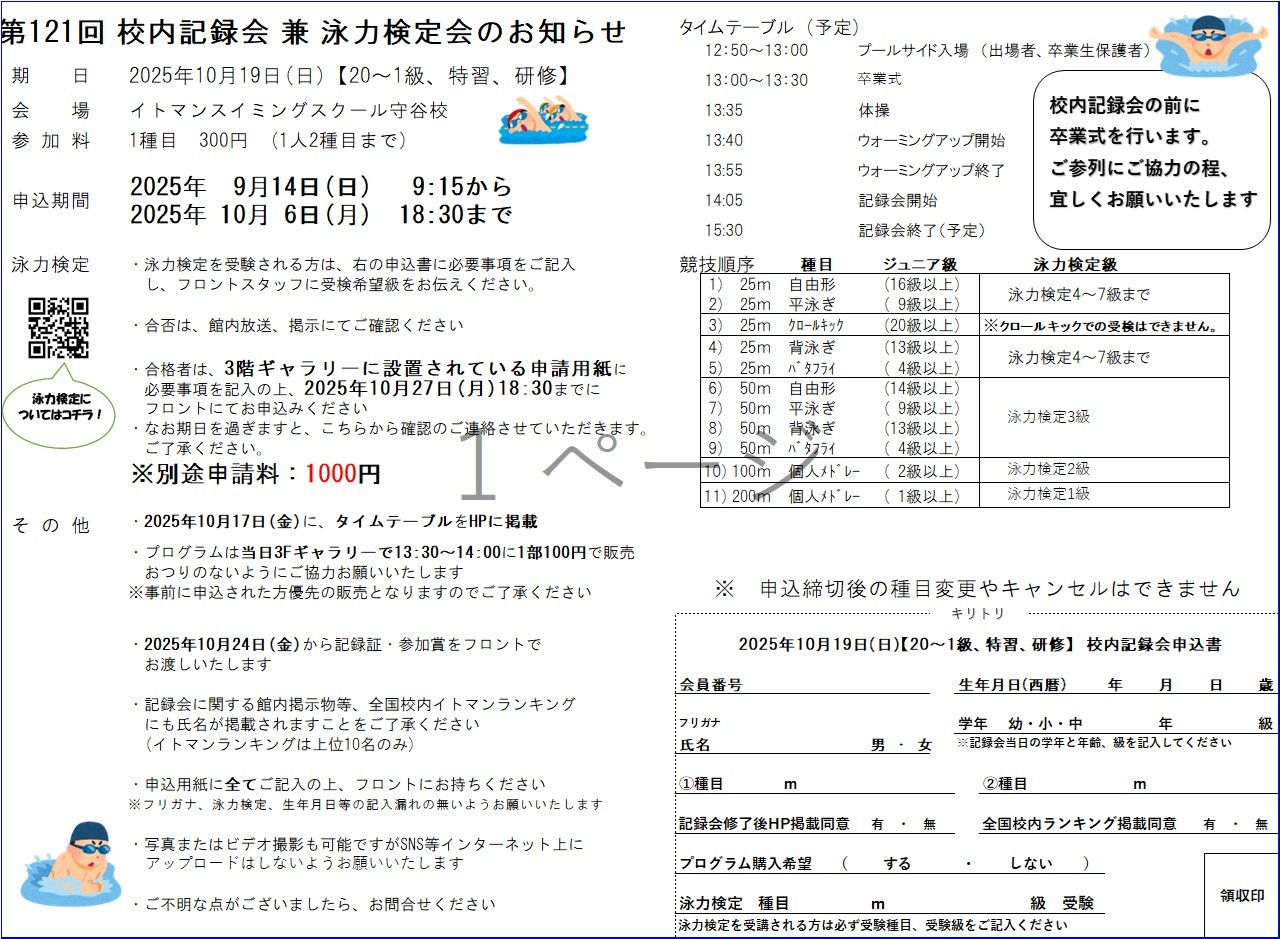Select 無 for 全国校内ランキング掲載同意
1280x939 pixels.
tap(1261, 824)
